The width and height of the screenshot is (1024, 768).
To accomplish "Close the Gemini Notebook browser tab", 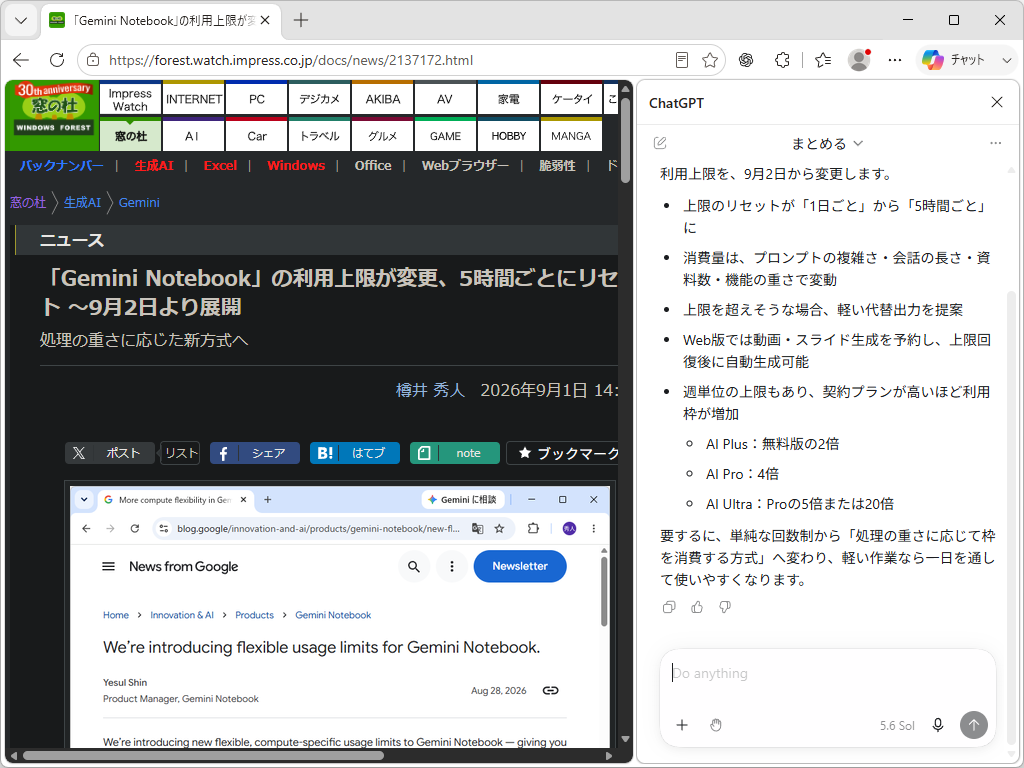I will [265, 20].
